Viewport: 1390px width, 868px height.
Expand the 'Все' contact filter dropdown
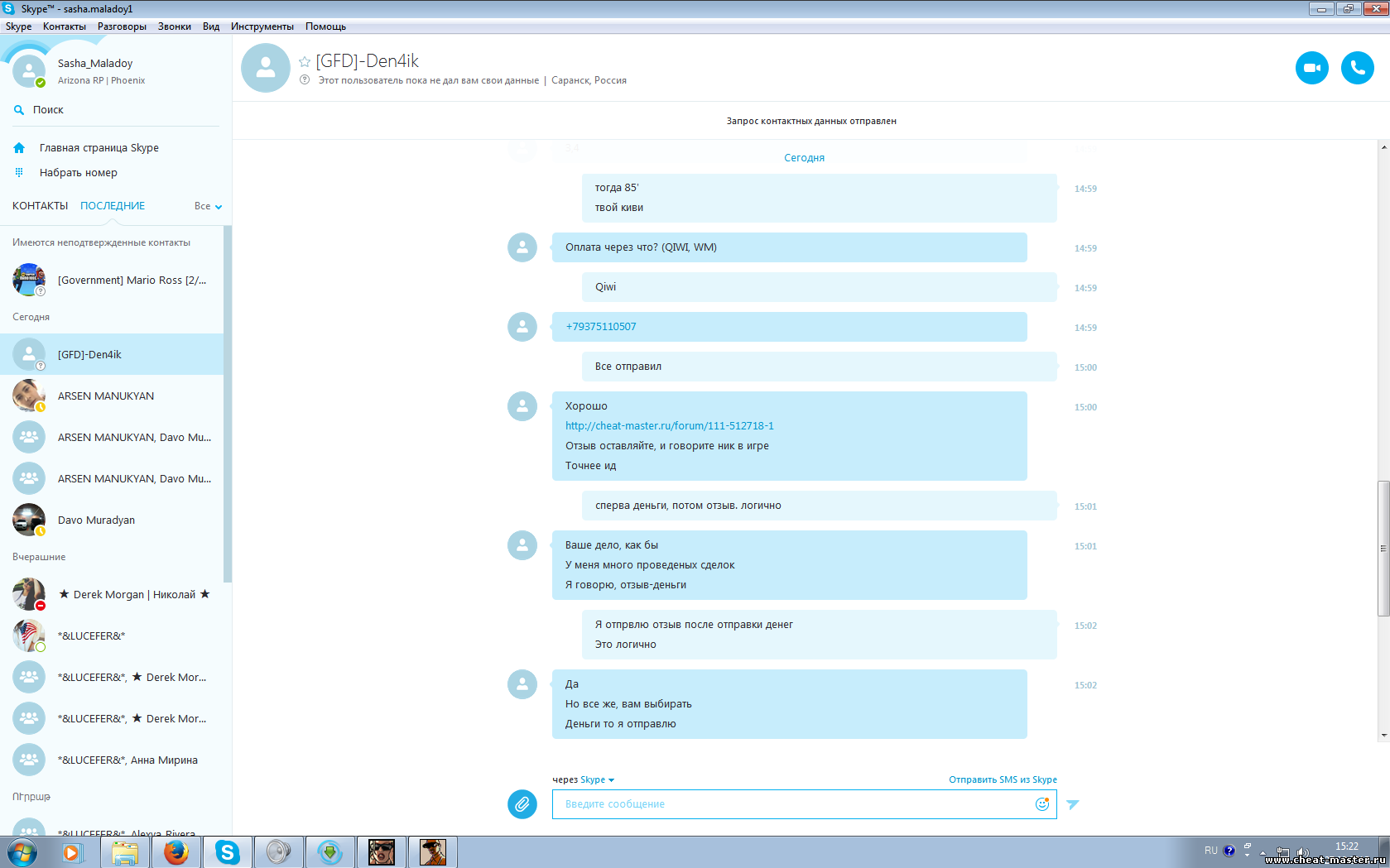[x=209, y=206]
